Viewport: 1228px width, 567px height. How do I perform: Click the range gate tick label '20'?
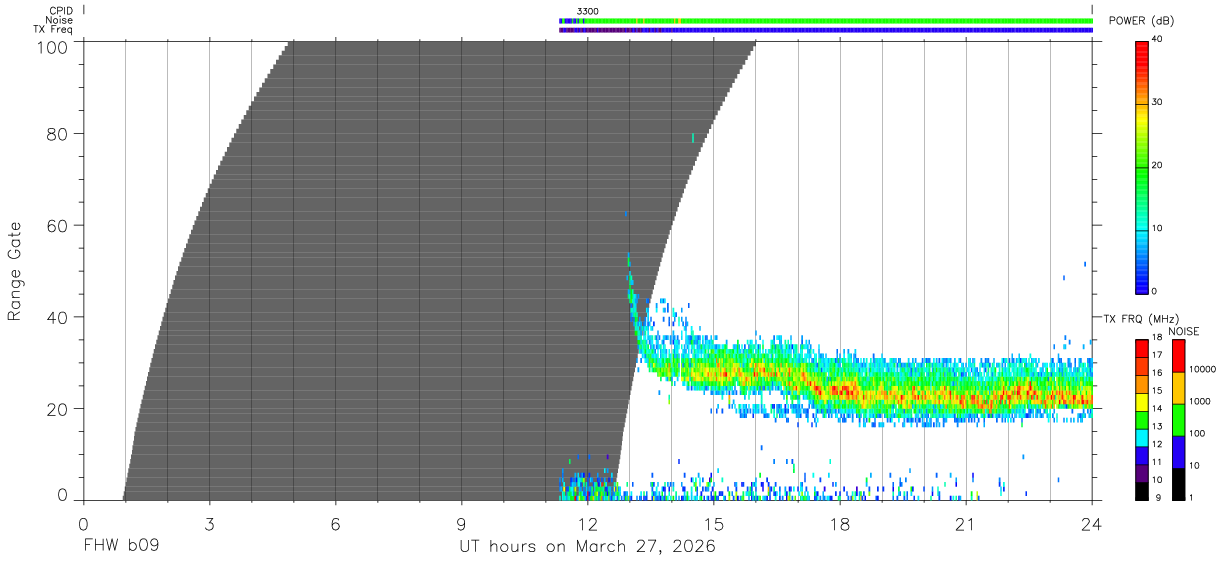coord(58,409)
